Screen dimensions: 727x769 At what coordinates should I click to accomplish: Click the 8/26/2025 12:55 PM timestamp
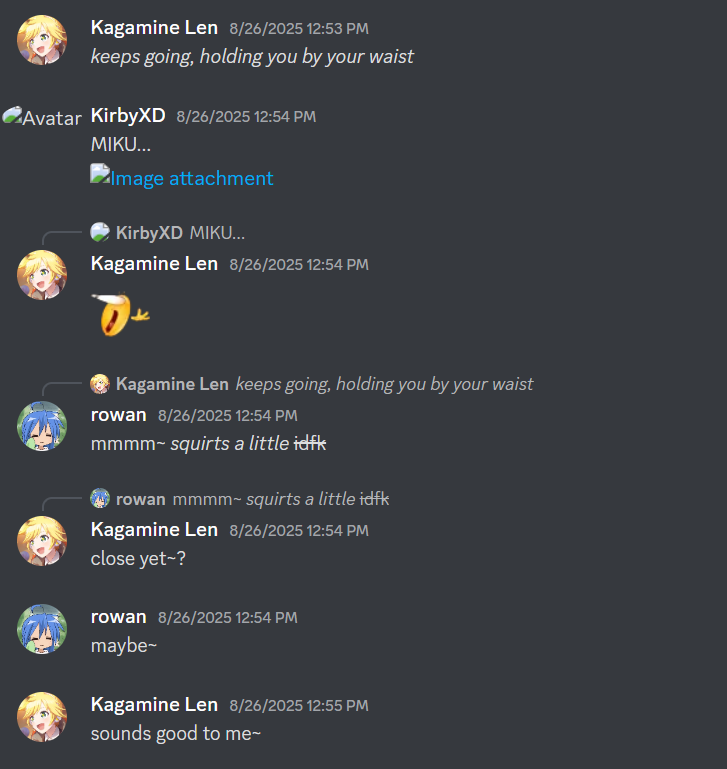tap(299, 705)
